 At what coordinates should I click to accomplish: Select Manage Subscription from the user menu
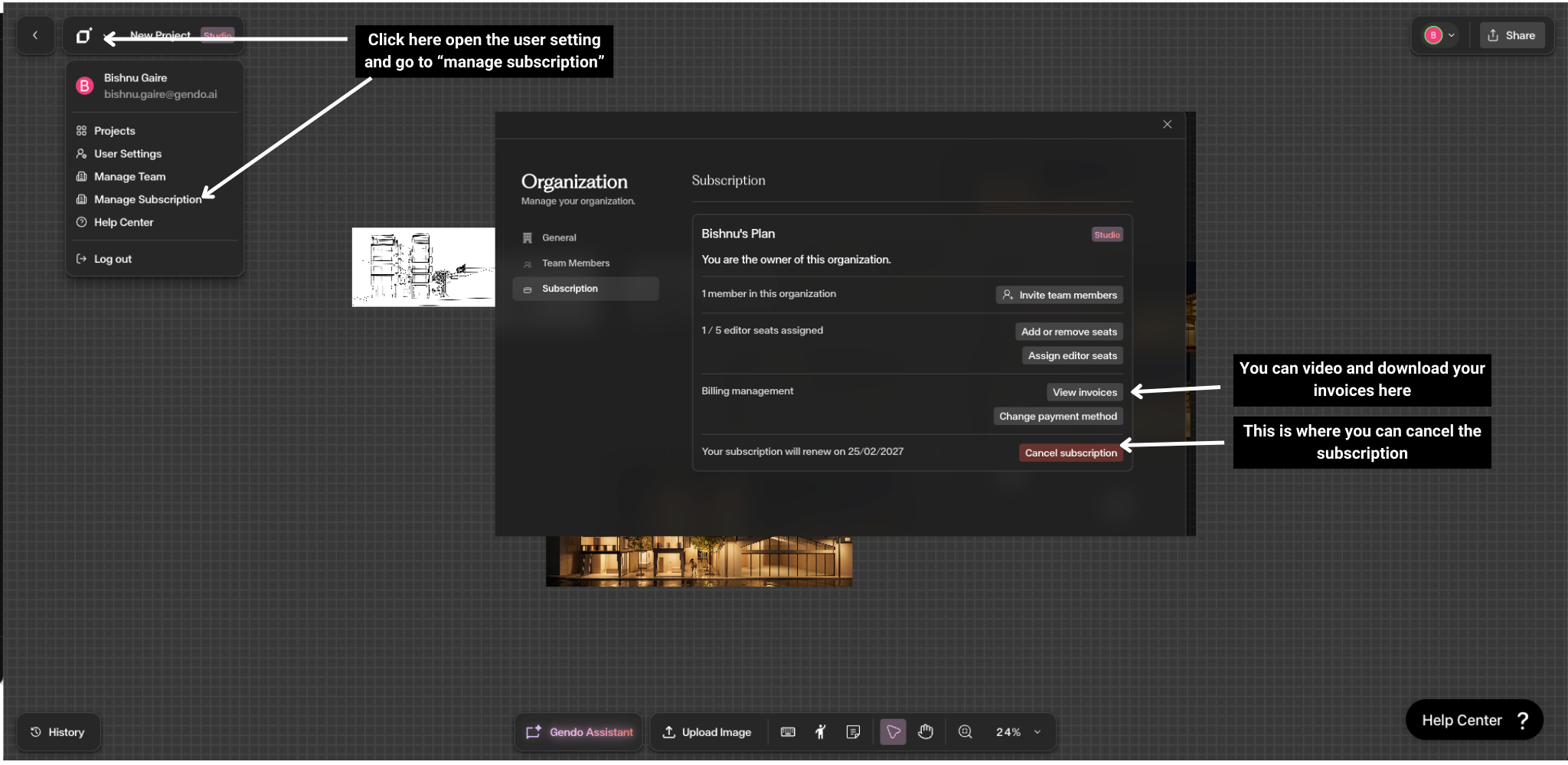pos(147,199)
